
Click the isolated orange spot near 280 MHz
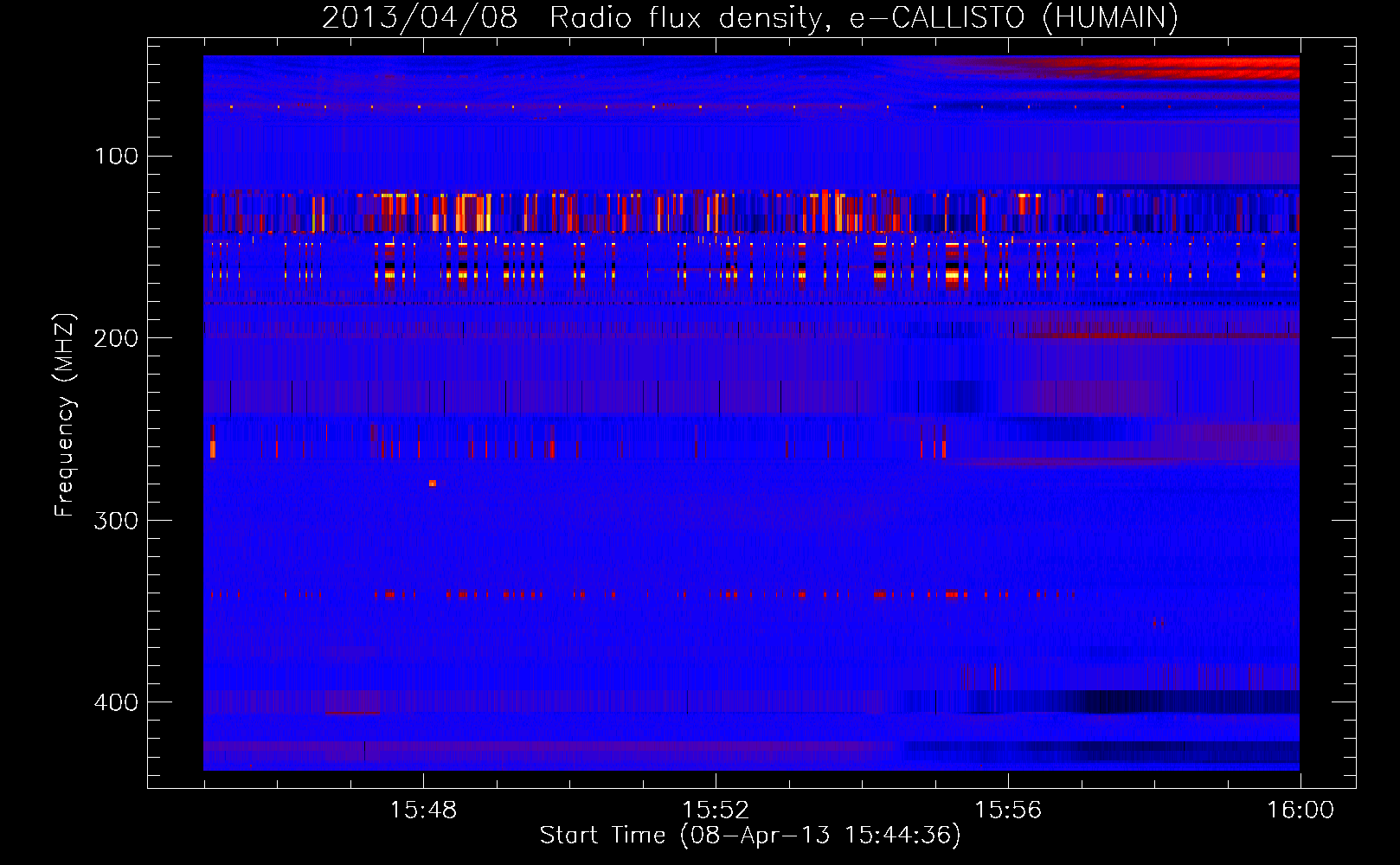433,483
